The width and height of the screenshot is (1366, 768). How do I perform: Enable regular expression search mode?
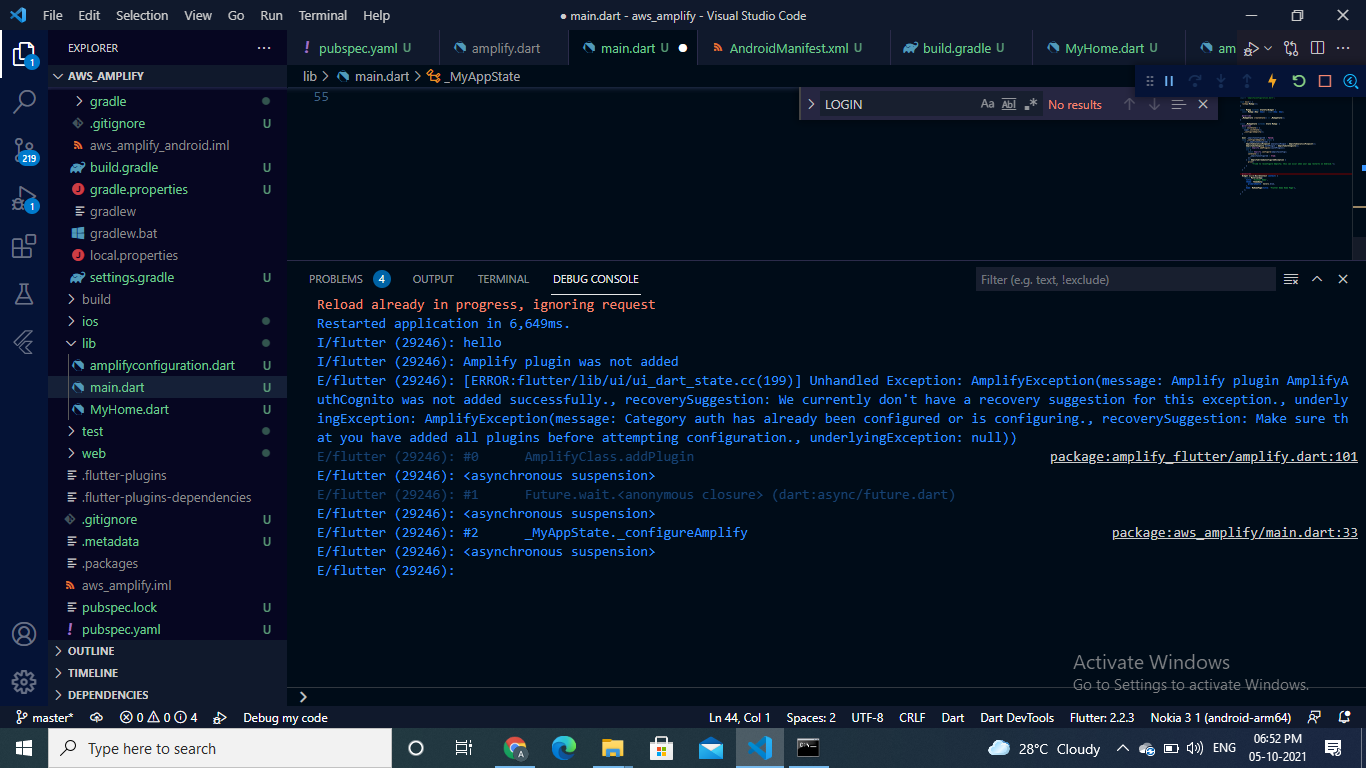(1031, 103)
